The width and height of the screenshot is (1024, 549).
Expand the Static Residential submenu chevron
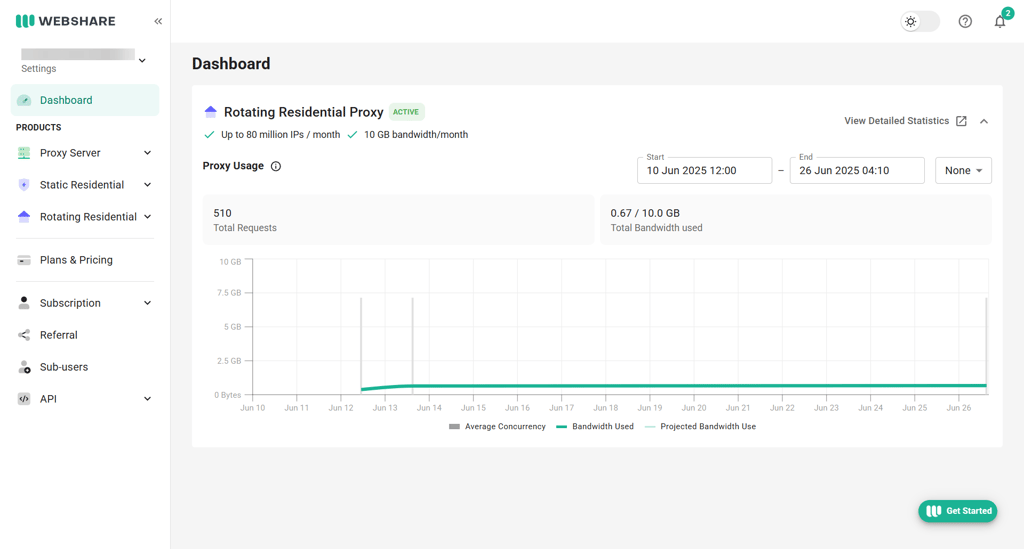coord(148,185)
